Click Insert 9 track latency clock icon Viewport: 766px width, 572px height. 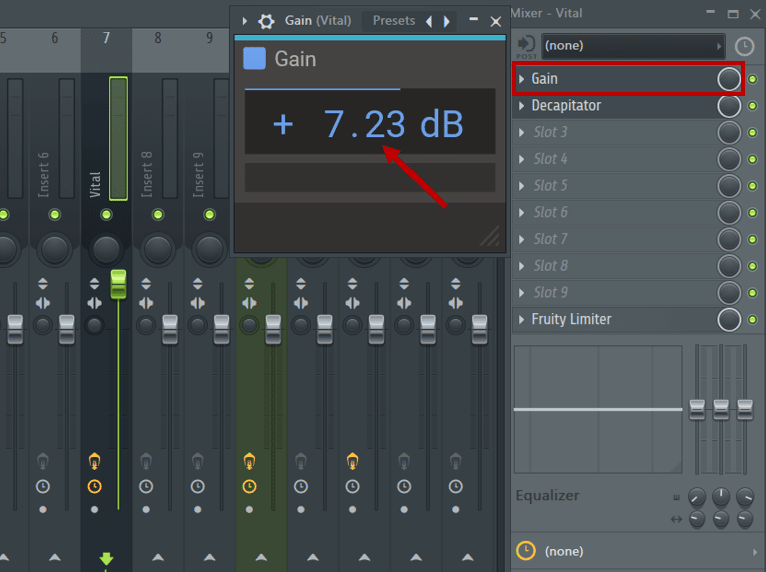point(197,487)
